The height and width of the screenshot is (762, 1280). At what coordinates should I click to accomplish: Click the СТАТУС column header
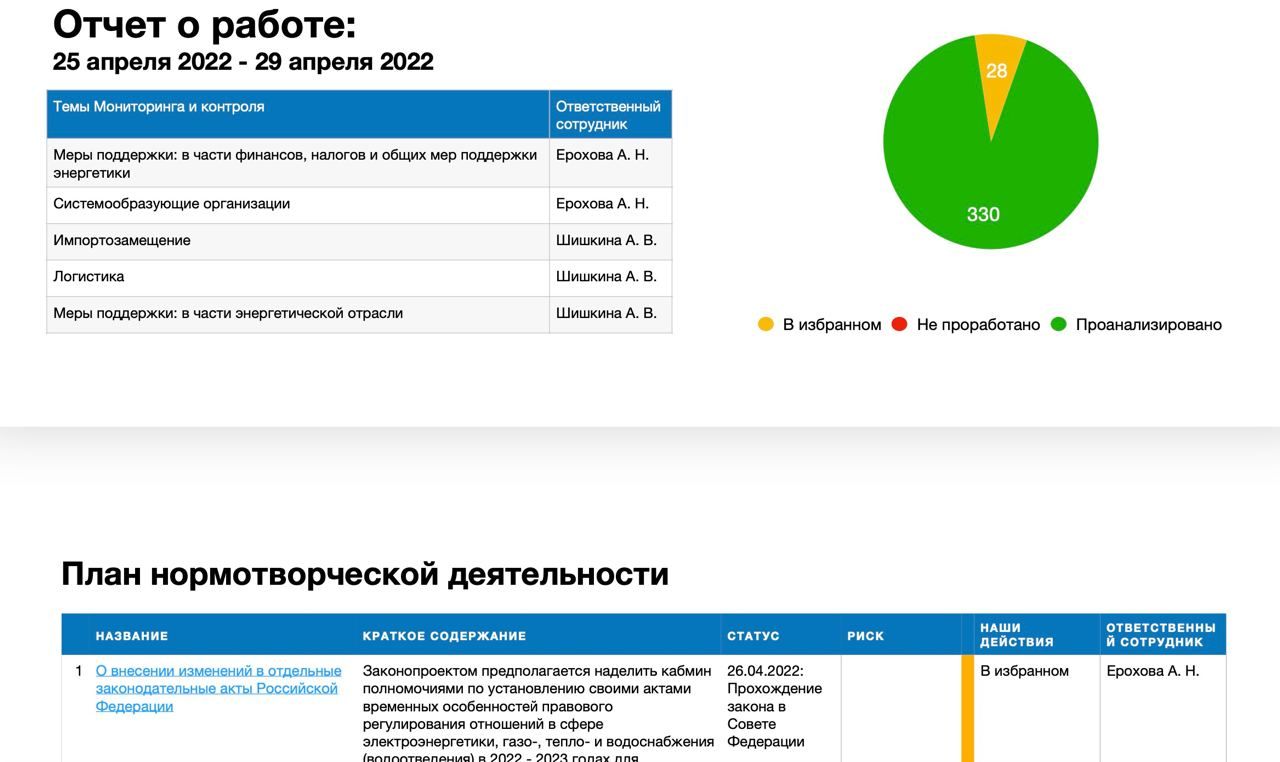click(753, 636)
